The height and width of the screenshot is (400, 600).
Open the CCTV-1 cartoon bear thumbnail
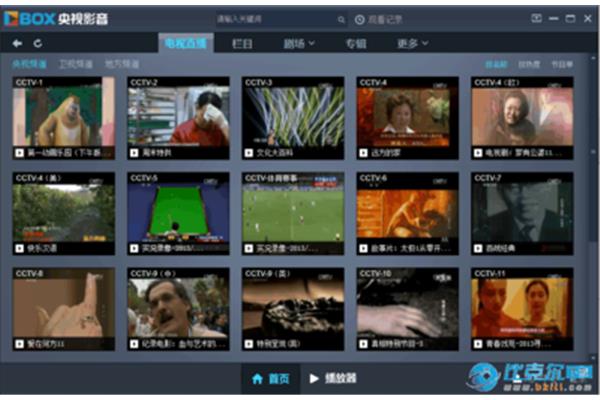pyautogui.click(x=64, y=118)
